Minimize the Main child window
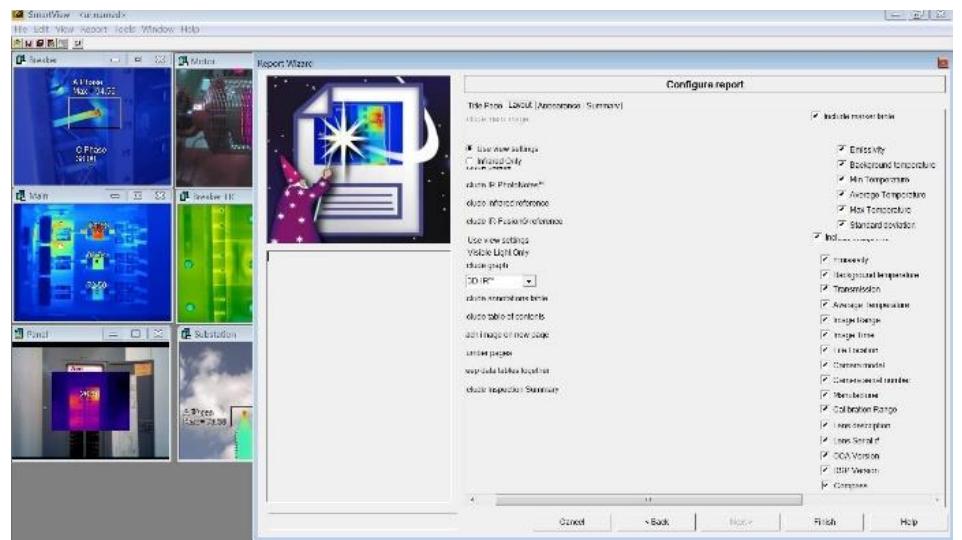Screen dimensions: 962x540 115,196
